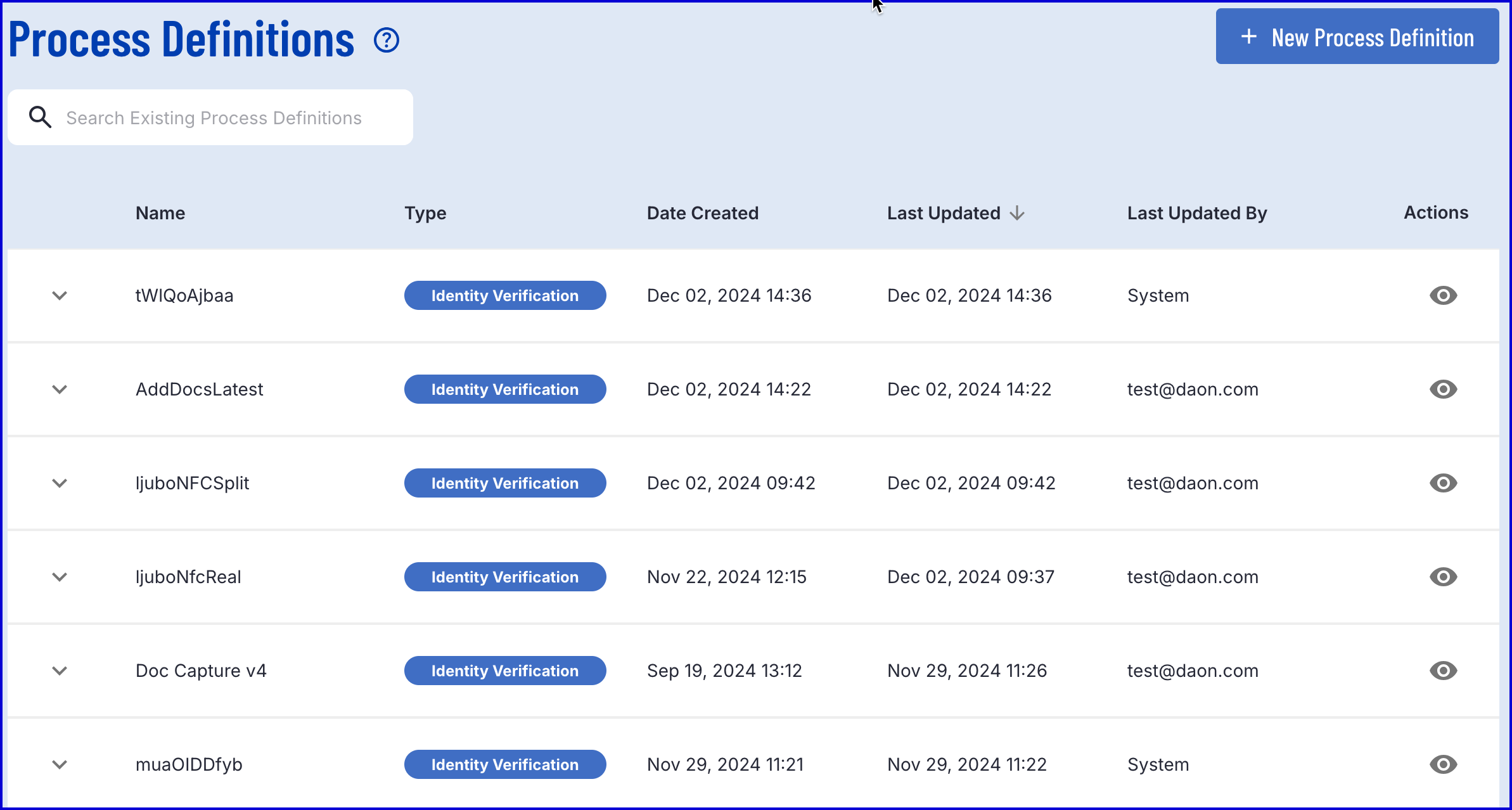Select the ljuboNfcReal name cell

[x=188, y=577]
